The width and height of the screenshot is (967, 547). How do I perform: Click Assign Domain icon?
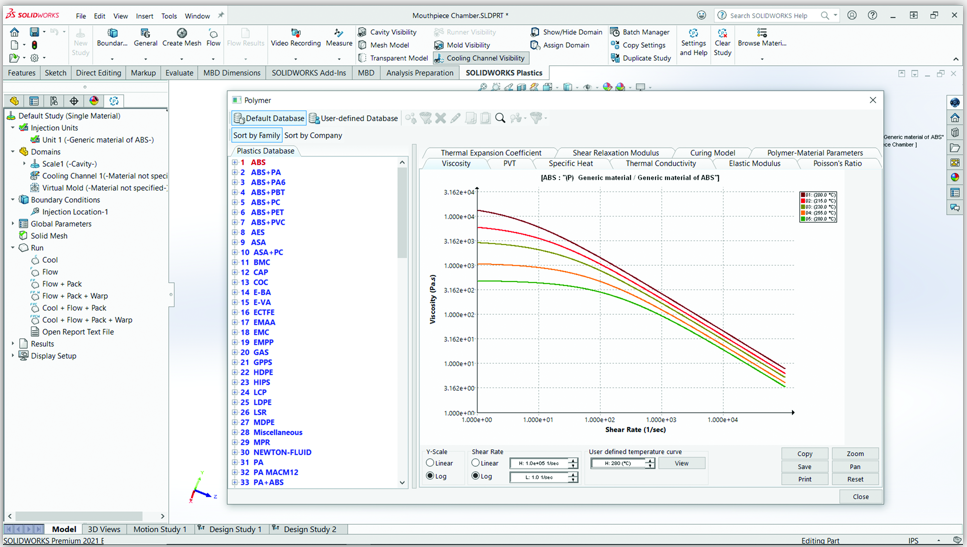tap(535, 45)
